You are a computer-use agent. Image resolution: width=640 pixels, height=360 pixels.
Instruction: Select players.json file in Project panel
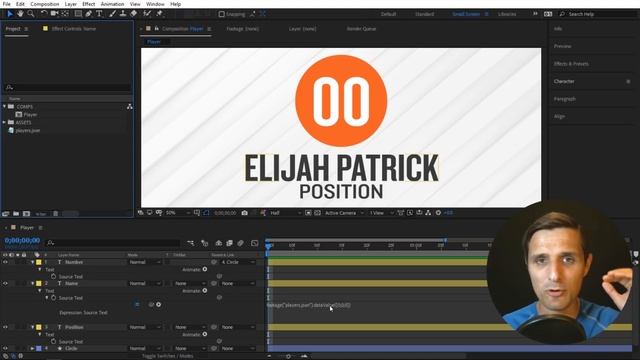[x=28, y=131]
